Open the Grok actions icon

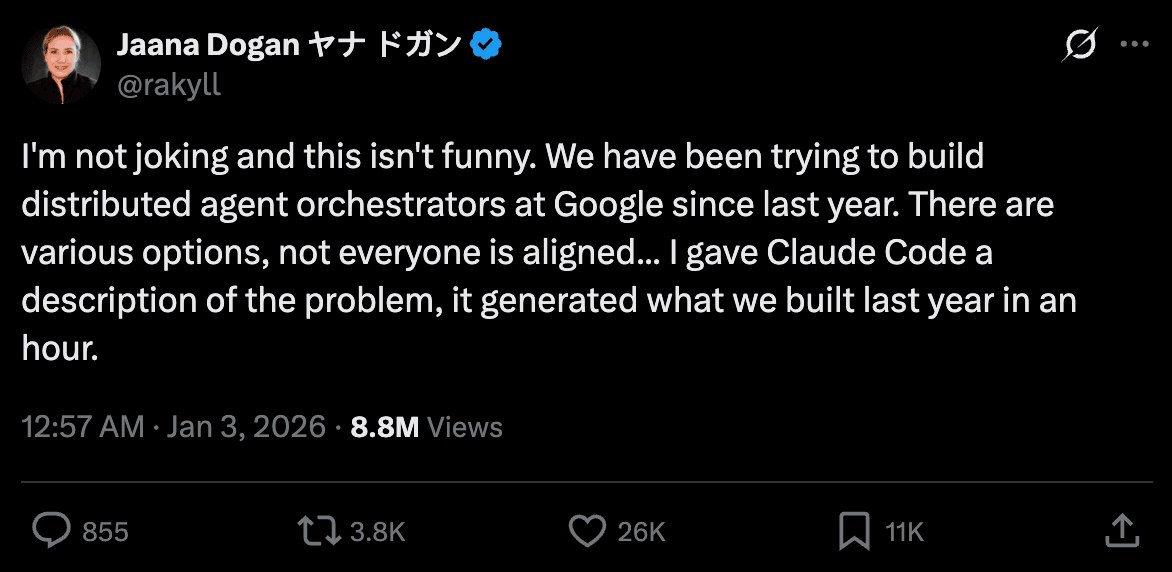(1081, 46)
